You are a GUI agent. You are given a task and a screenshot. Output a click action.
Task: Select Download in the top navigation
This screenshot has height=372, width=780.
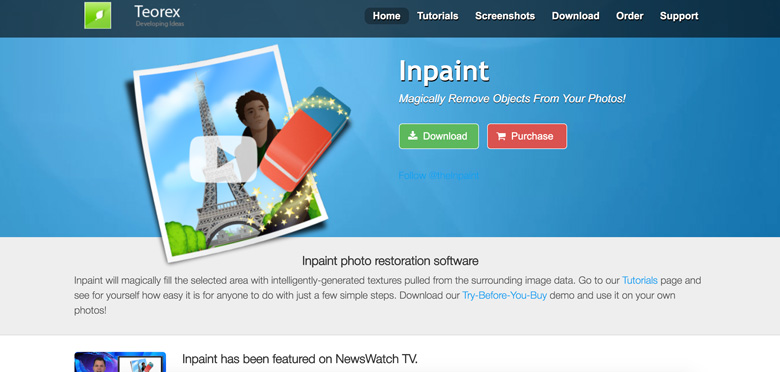tap(576, 16)
